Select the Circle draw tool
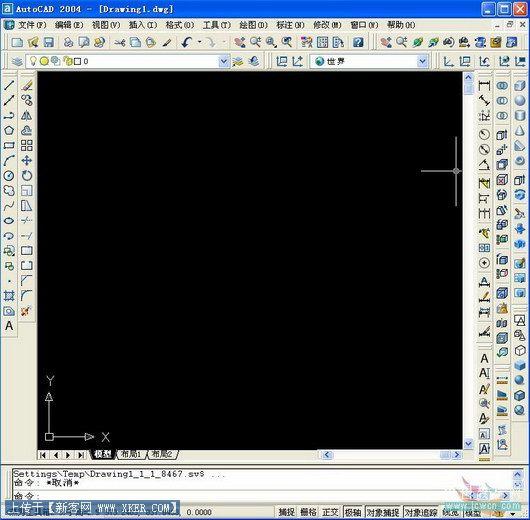Screen dimensions: 530x520 click(9, 176)
